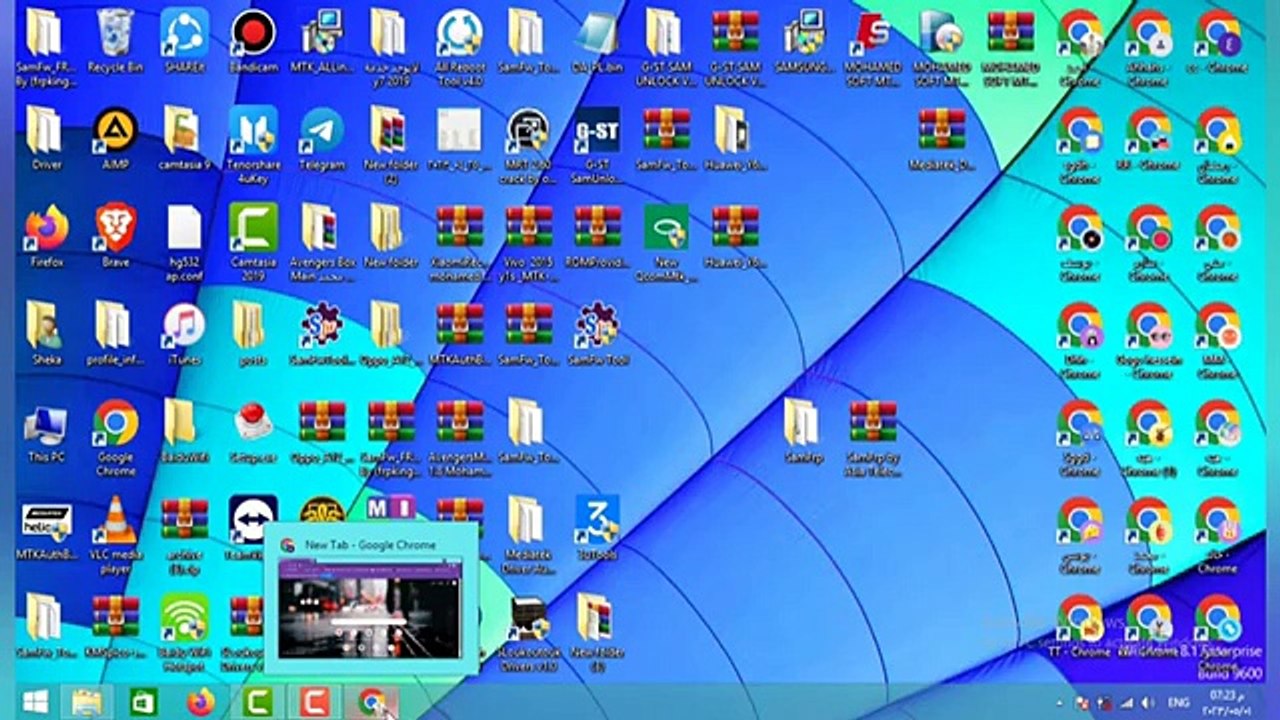Image resolution: width=1280 pixels, height=720 pixels.
Task: Click the Chrome icon on the taskbar
Action: coord(372,702)
